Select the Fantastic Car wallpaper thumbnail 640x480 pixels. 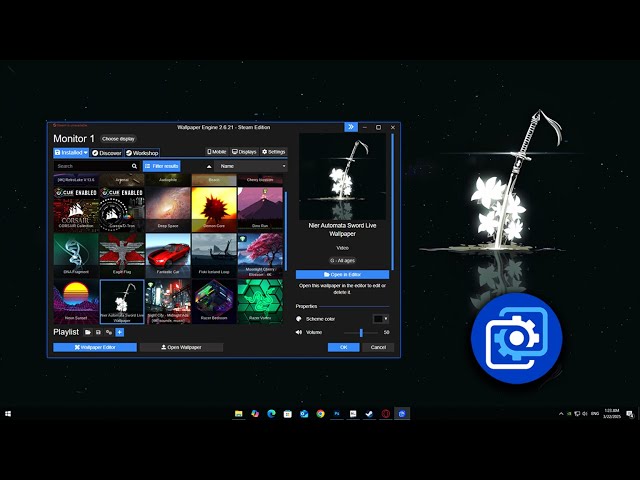tap(168, 256)
